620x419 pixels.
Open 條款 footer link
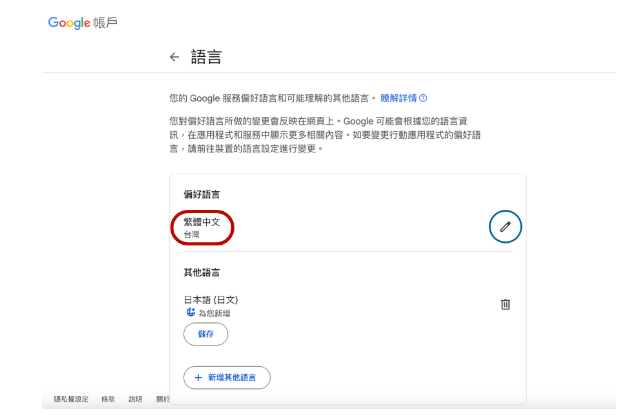(108, 399)
